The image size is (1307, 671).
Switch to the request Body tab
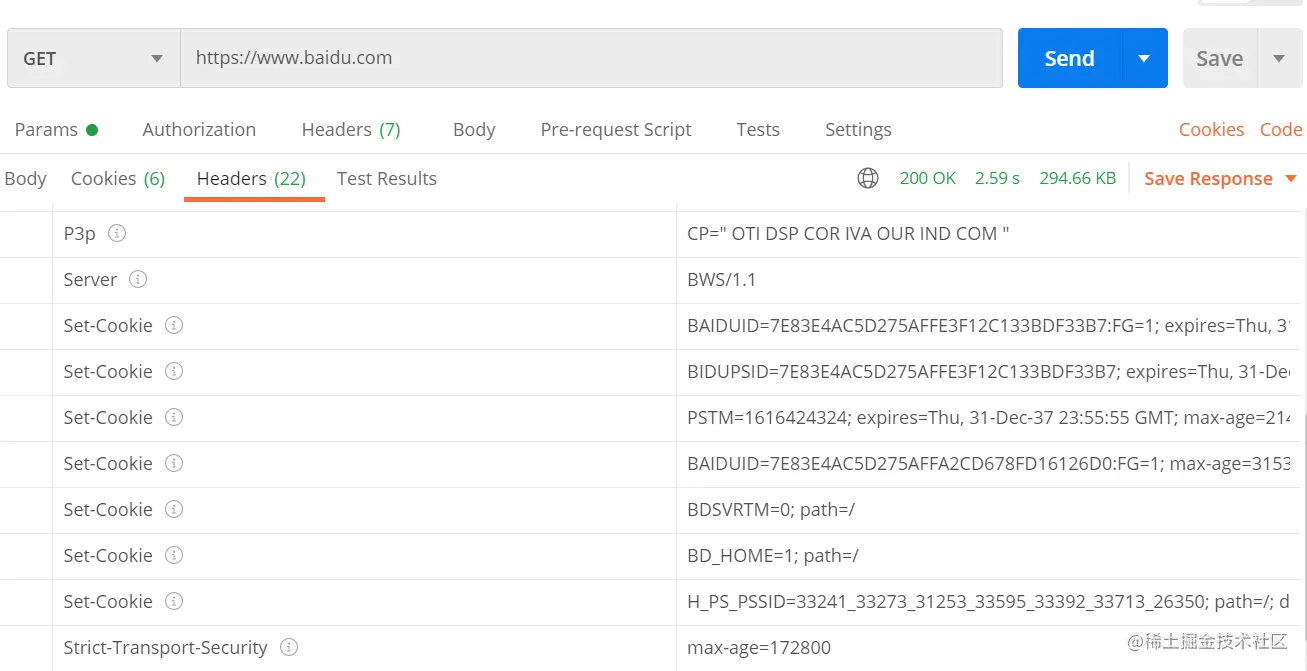click(474, 129)
